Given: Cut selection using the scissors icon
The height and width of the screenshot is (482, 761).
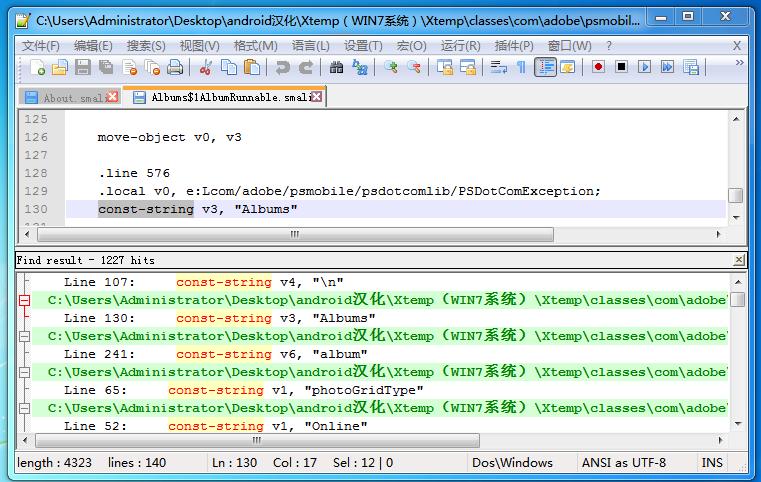Looking at the screenshot, I should pyautogui.click(x=206, y=67).
